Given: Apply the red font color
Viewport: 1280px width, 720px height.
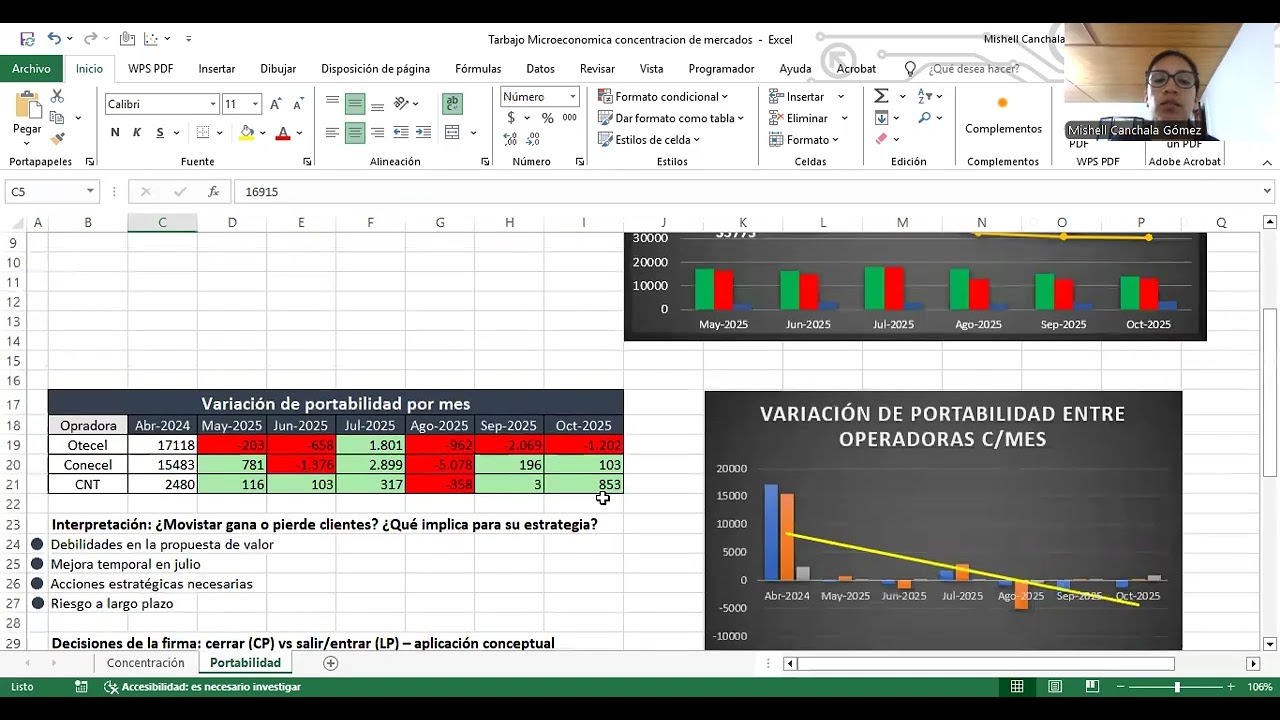Looking at the screenshot, I should 283,132.
